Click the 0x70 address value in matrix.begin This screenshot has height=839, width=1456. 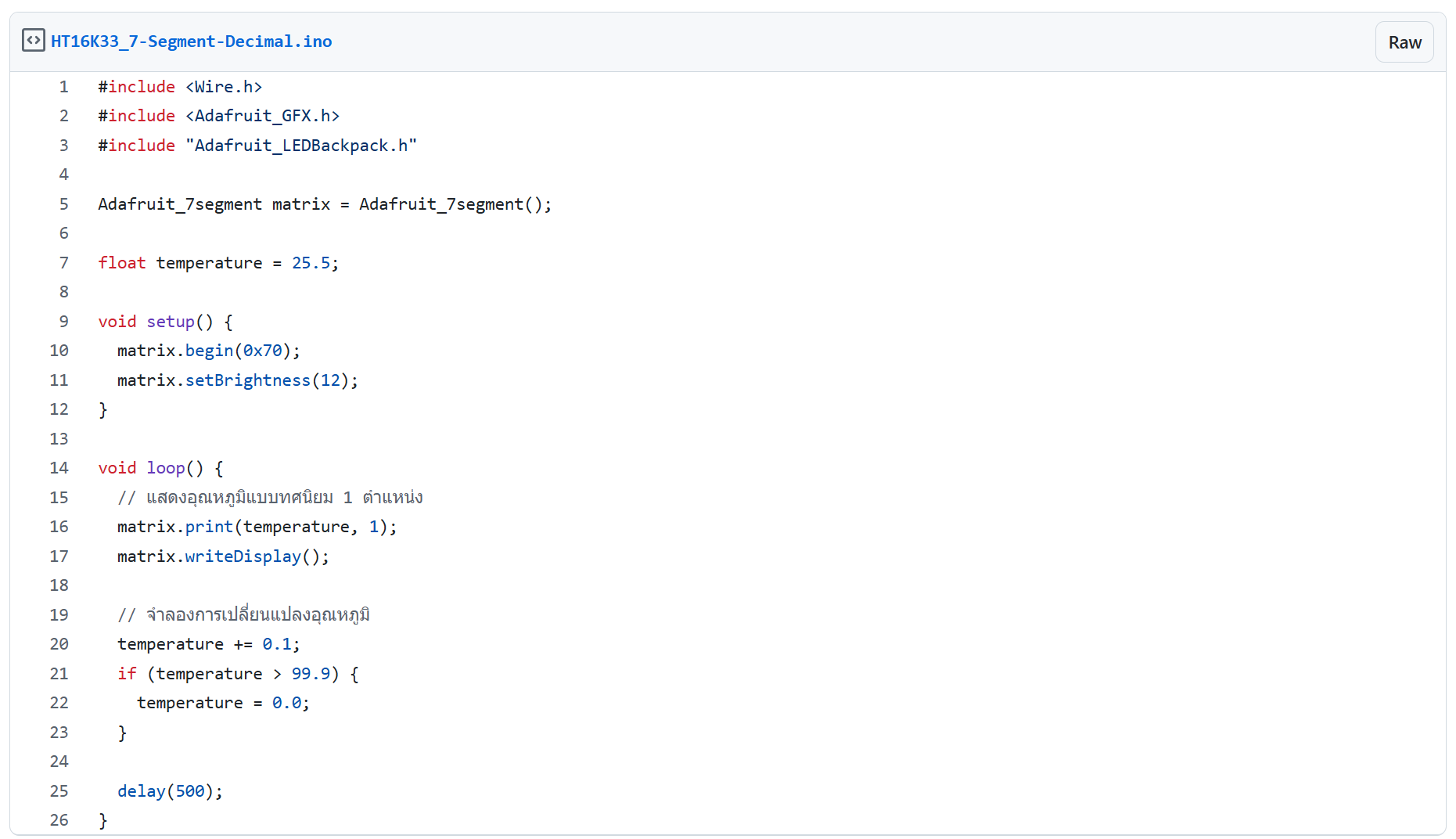tap(262, 351)
